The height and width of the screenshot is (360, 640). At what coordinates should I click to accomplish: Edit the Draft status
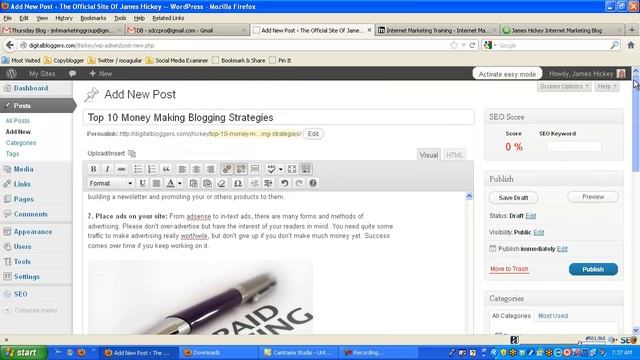[531, 216]
